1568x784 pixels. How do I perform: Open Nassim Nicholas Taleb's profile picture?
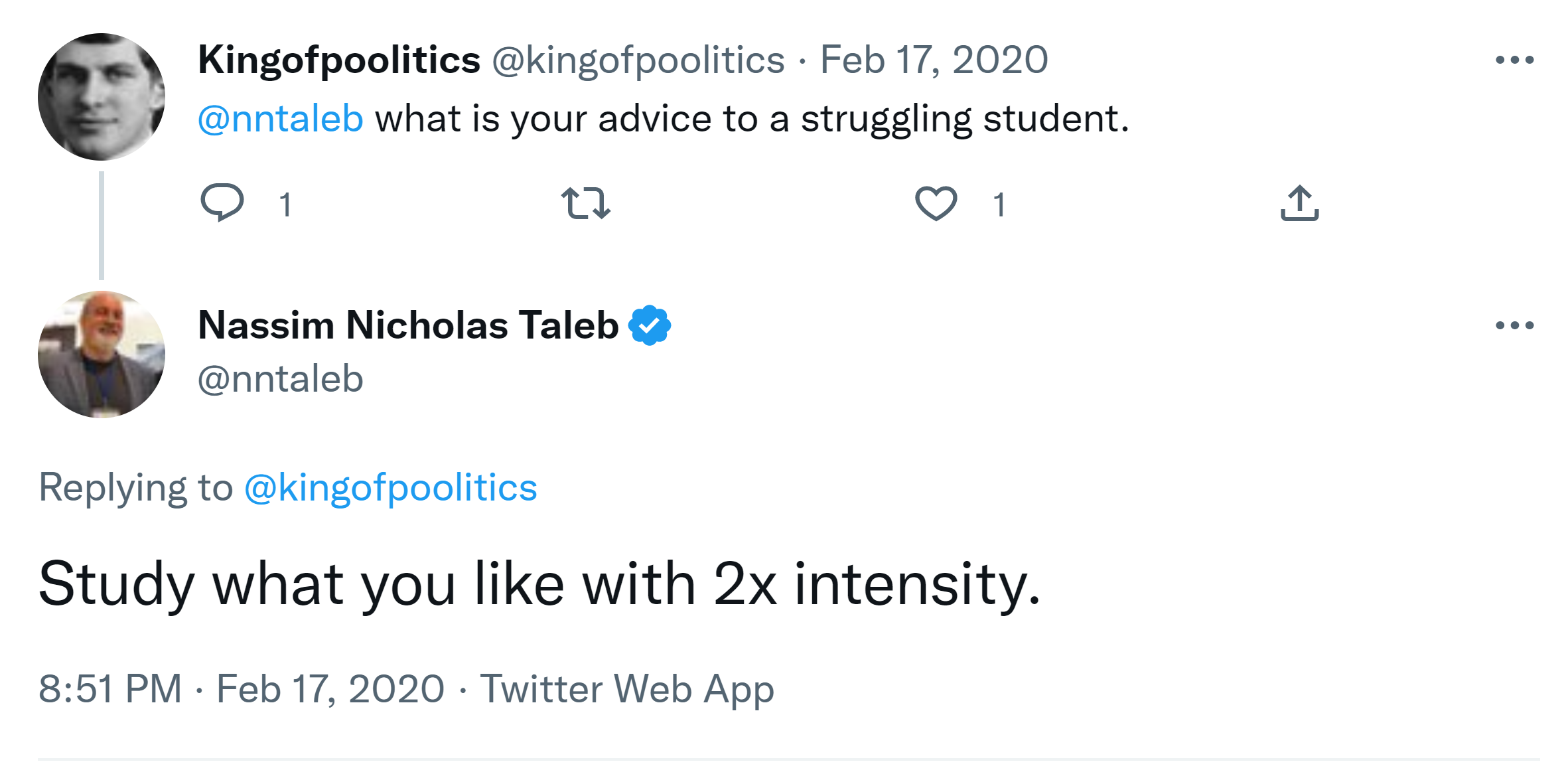click(x=102, y=354)
